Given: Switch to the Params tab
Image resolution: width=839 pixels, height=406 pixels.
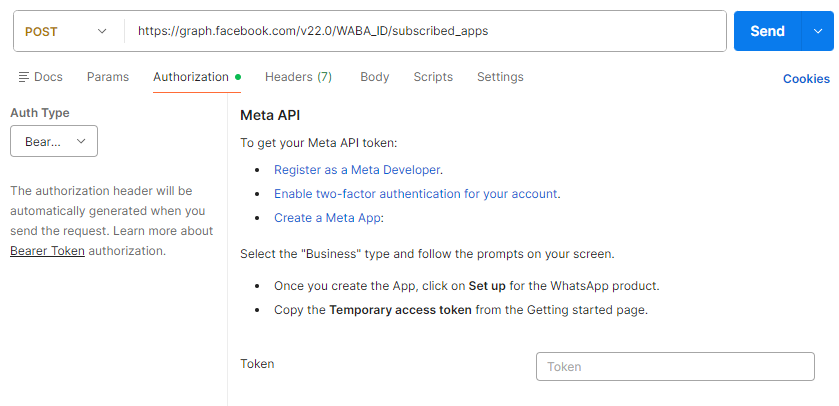Looking at the screenshot, I should pyautogui.click(x=108, y=77).
